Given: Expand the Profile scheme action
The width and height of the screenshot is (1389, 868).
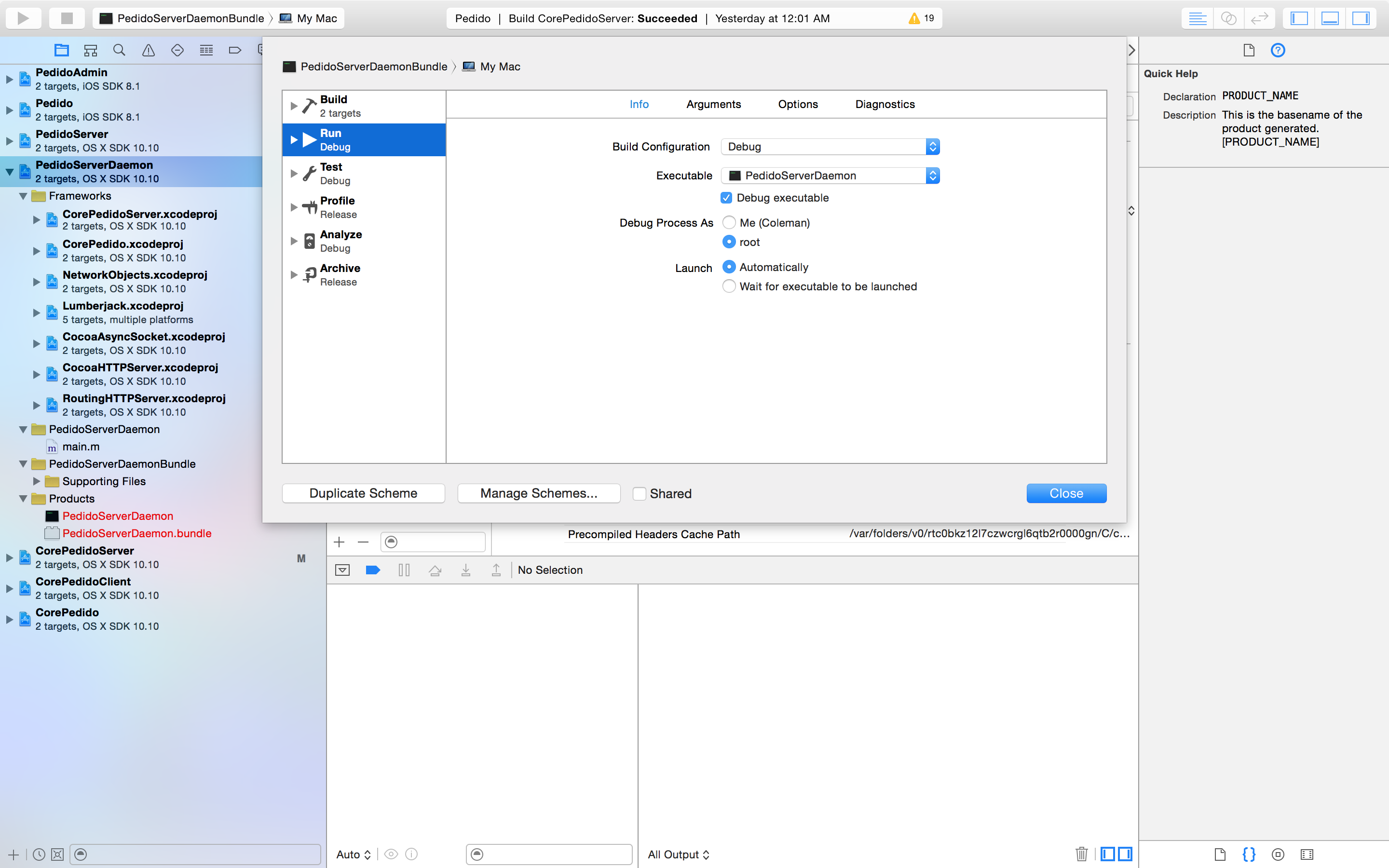Looking at the screenshot, I should pyautogui.click(x=294, y=207).
